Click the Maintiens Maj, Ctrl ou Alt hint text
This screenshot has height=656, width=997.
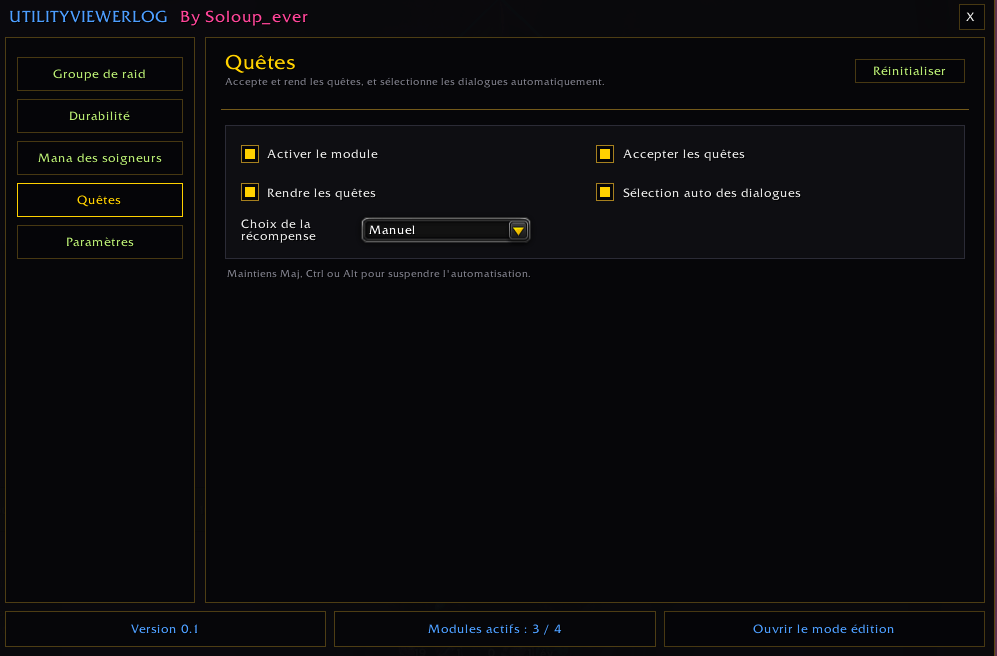click(x=379, y=273)
